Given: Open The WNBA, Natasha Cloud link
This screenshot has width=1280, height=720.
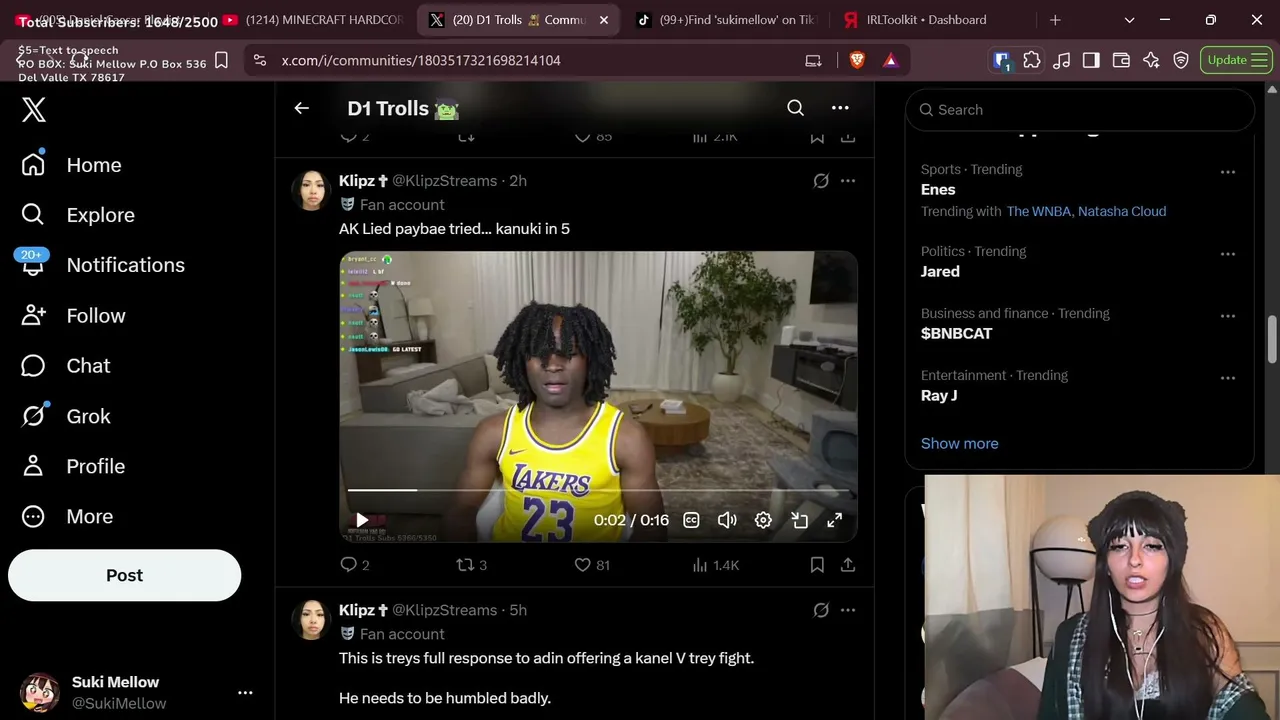Looking at the screenshot, I should [x=1086, y=211].
